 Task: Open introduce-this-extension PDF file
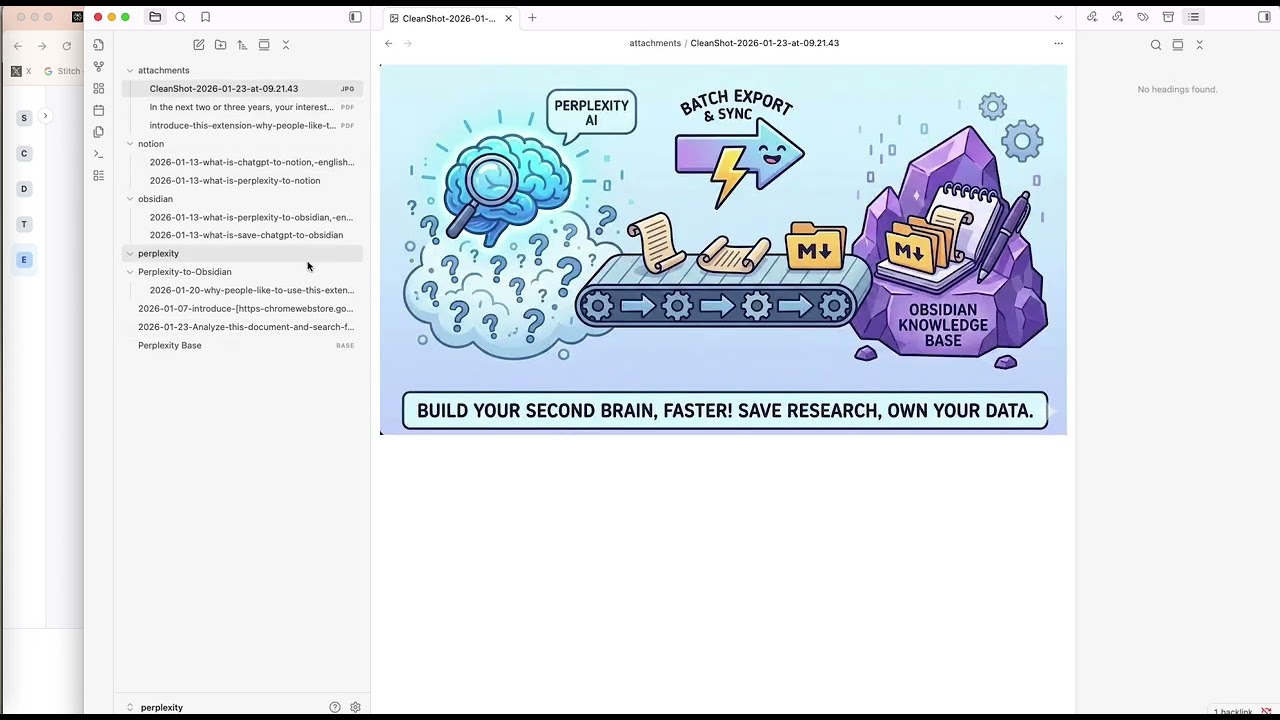242,126
